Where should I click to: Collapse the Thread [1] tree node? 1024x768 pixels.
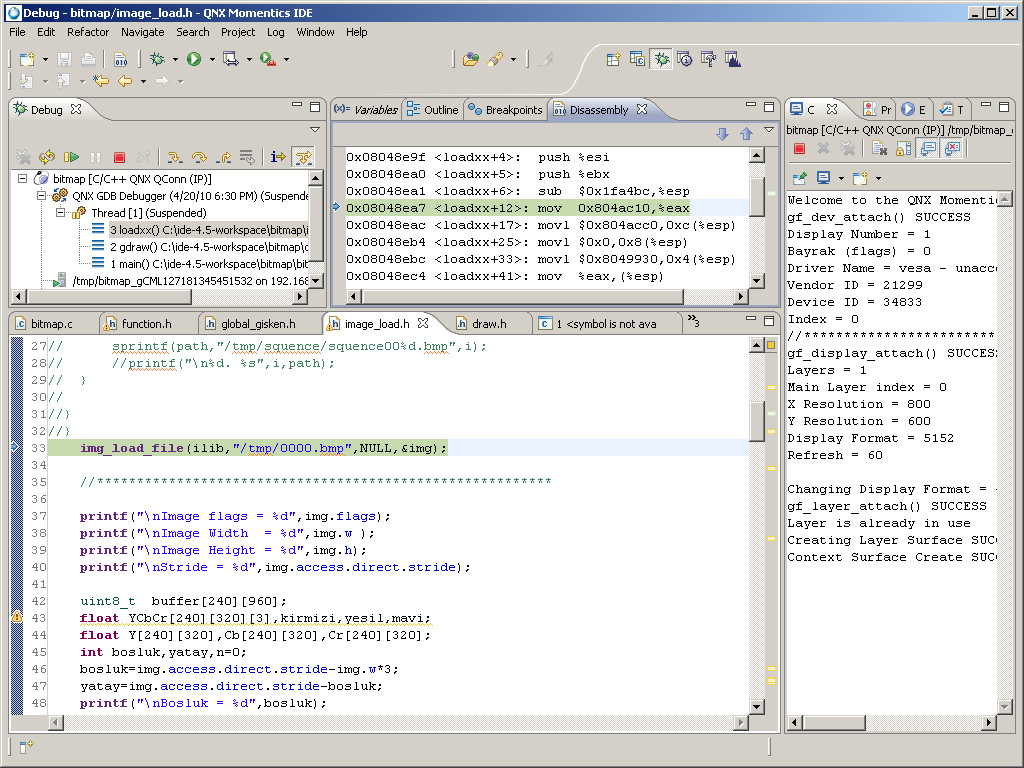[61, 213]
